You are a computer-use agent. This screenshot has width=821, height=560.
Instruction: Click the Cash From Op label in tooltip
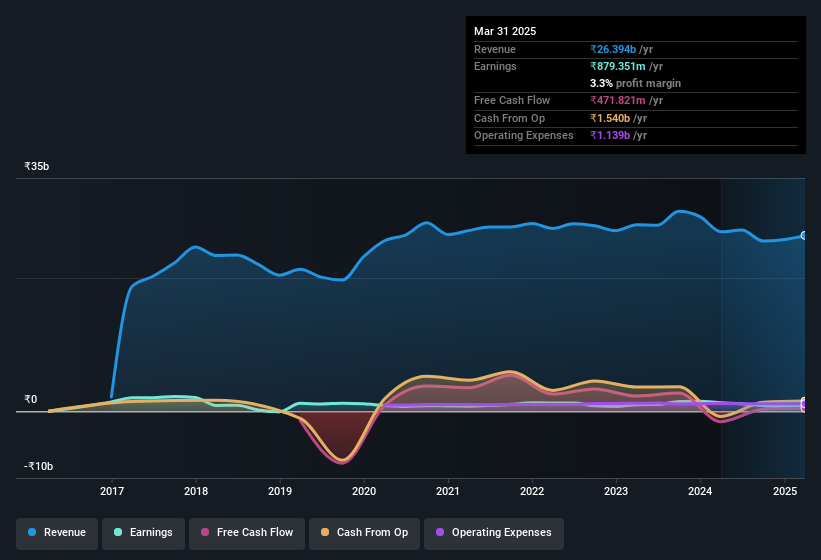click(x=509, y=118)
